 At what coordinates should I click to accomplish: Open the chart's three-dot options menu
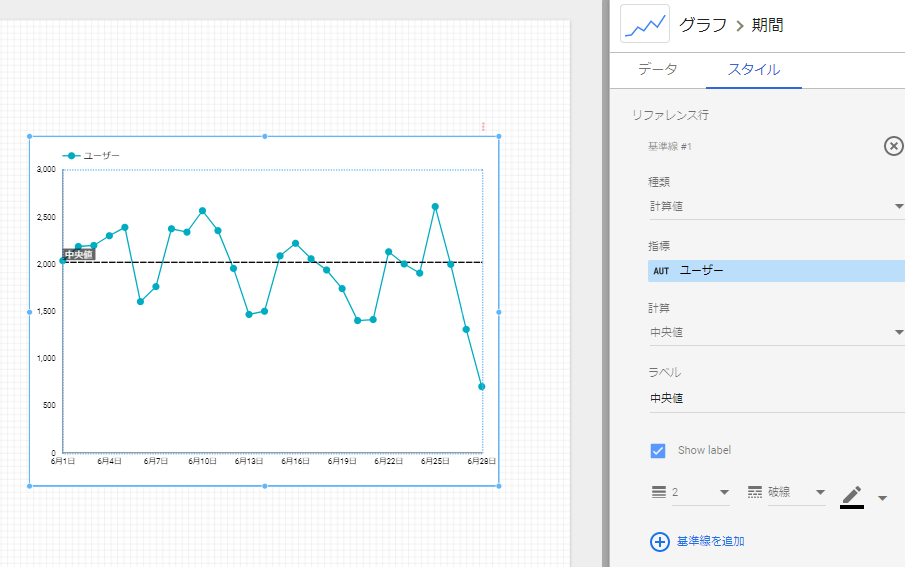pos(483,127)
